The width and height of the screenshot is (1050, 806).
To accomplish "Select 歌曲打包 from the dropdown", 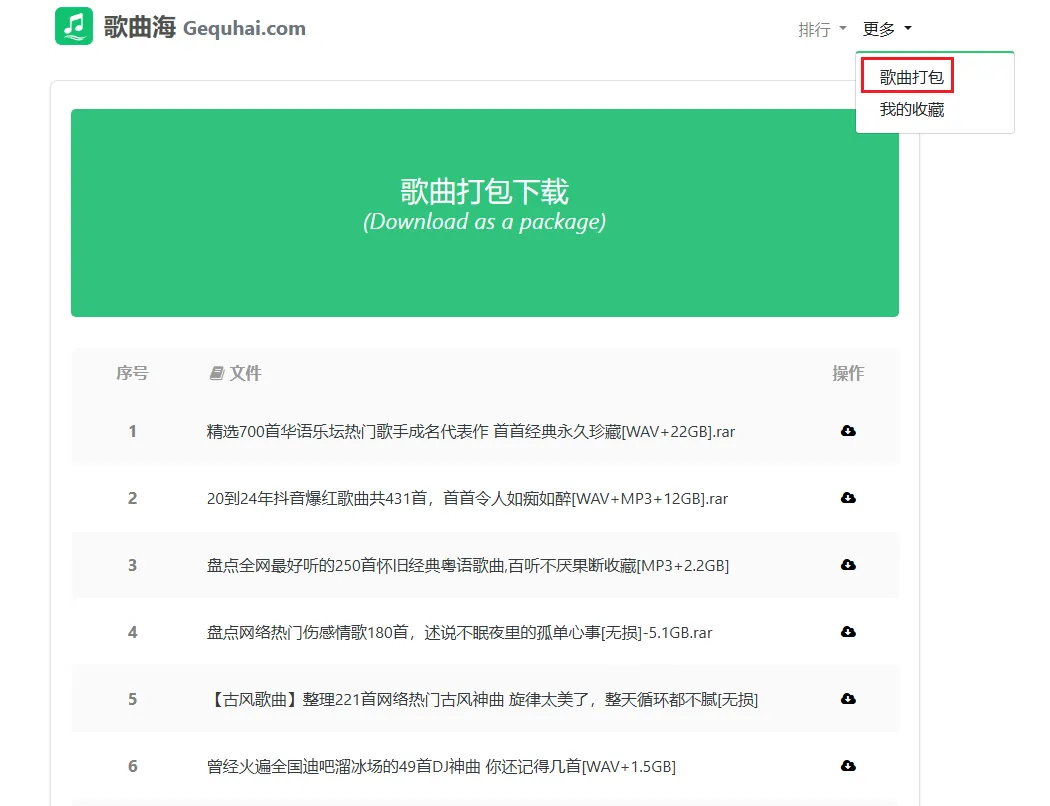I will [x=911, y=77].
